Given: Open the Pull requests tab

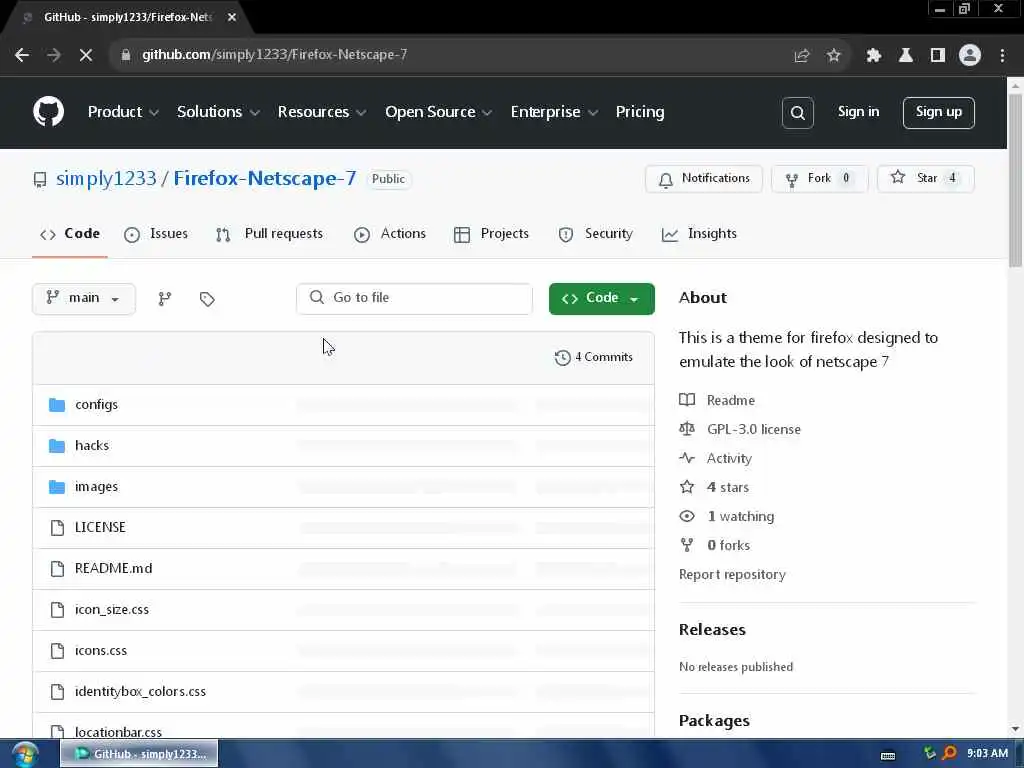Looking at the screenshot, I should pos(270,234).
